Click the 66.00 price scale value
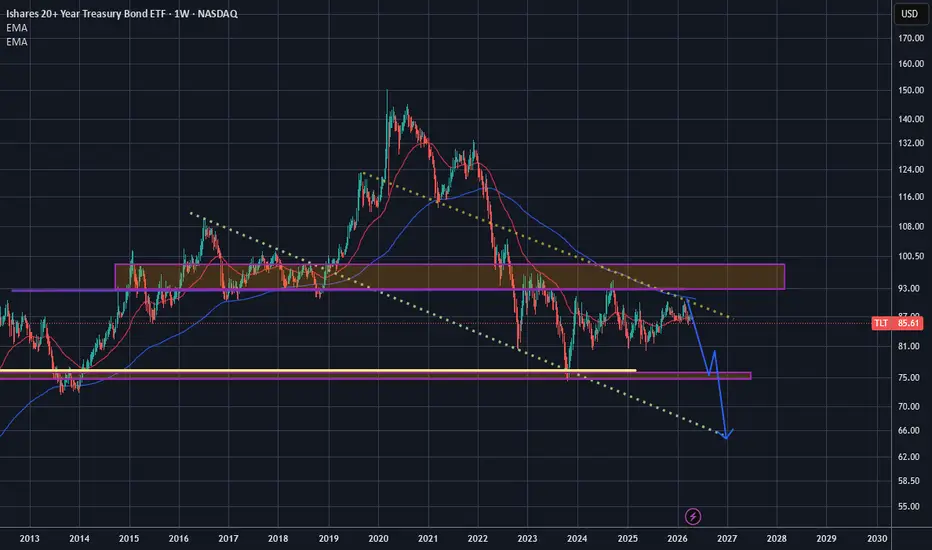 pos(911,430)
